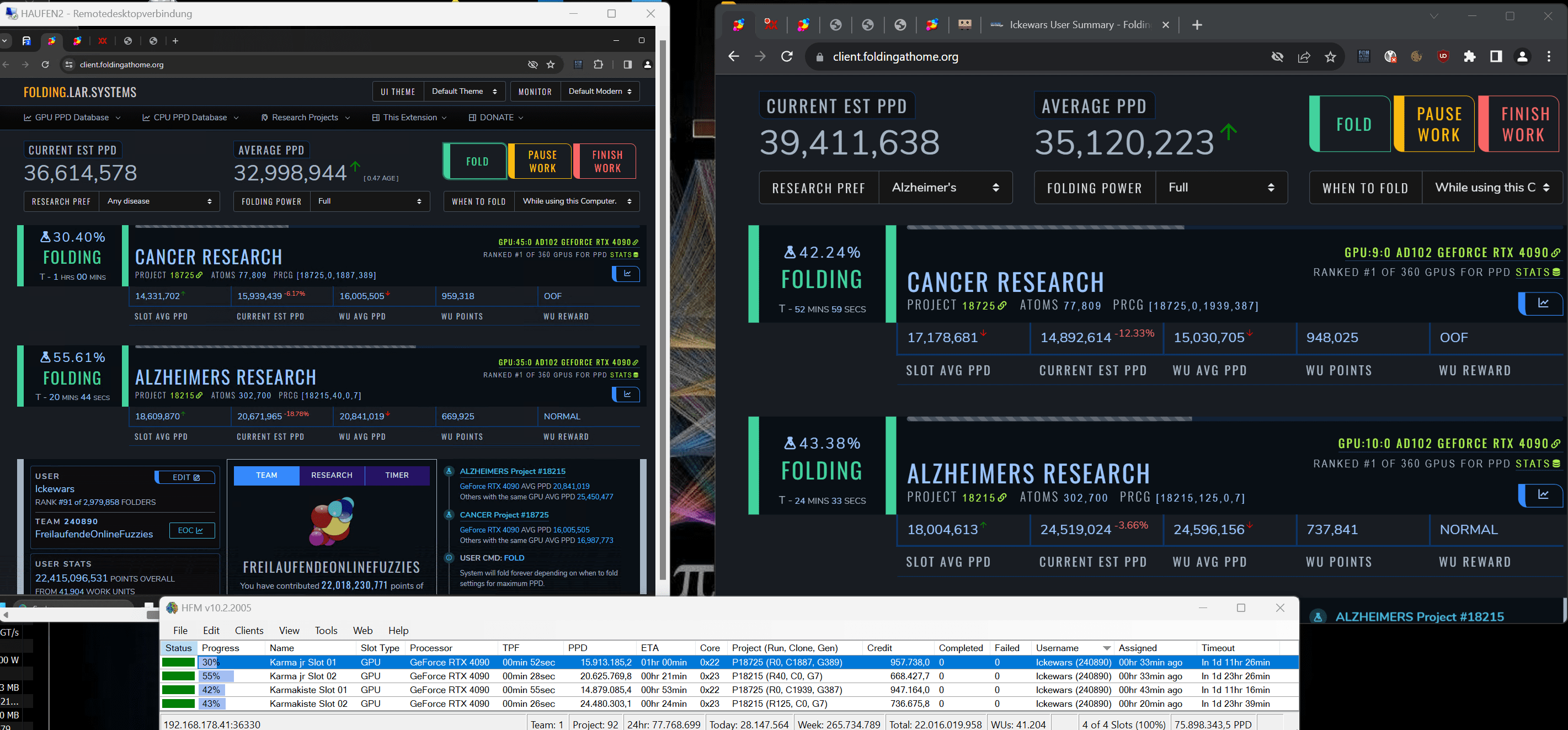Click the EDIT user button
Screen dimensions: 1568x730
coord(185,477)
